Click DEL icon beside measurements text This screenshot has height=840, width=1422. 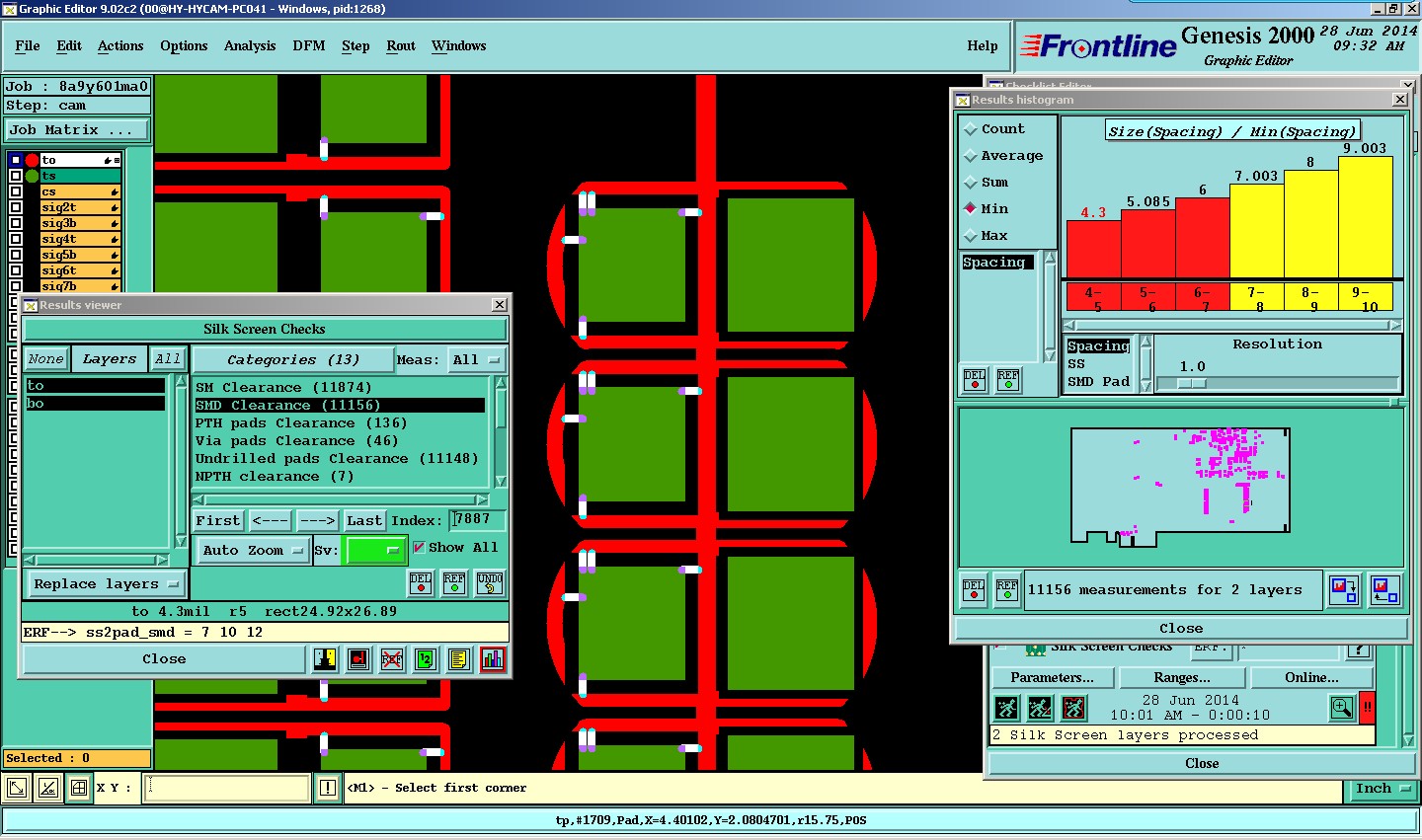(x=974, y=590)
